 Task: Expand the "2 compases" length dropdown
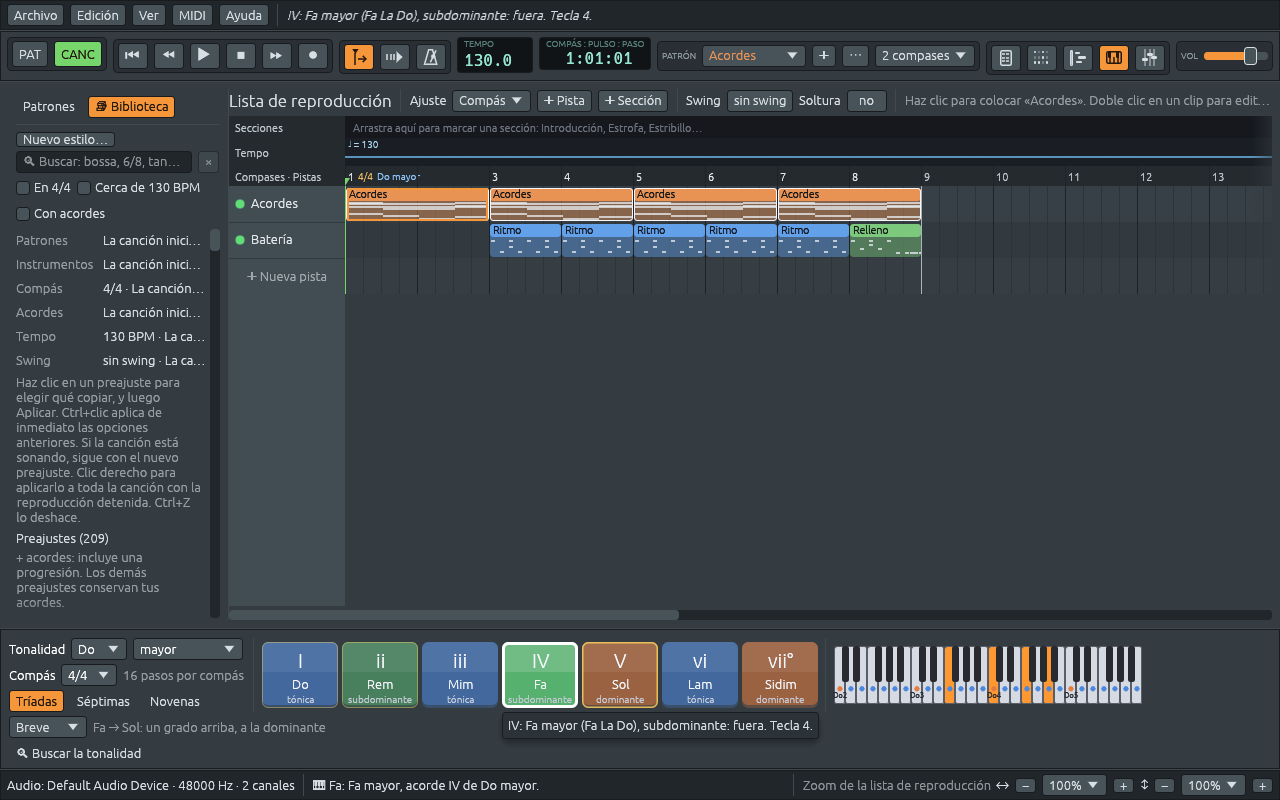pos(925,56)
